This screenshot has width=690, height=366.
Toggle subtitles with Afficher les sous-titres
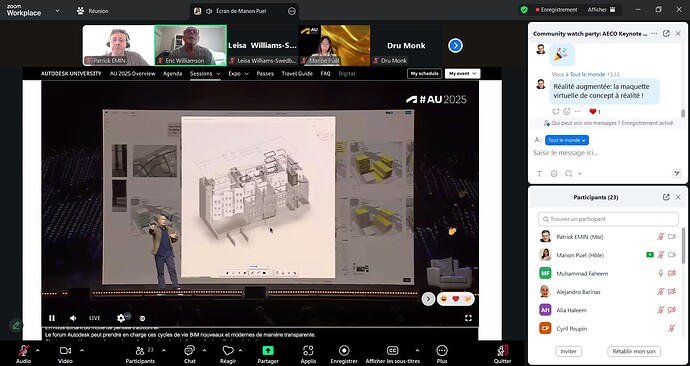(x=393, y=351)
